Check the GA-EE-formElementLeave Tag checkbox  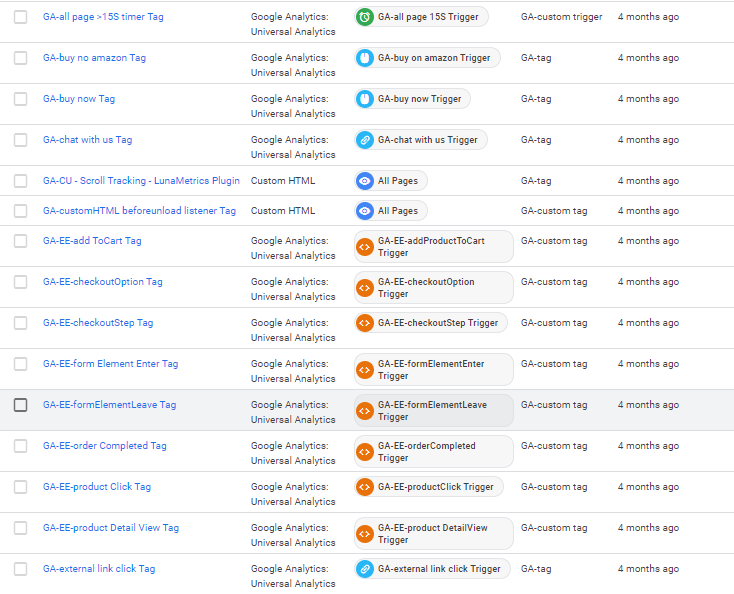pos(21,405)
